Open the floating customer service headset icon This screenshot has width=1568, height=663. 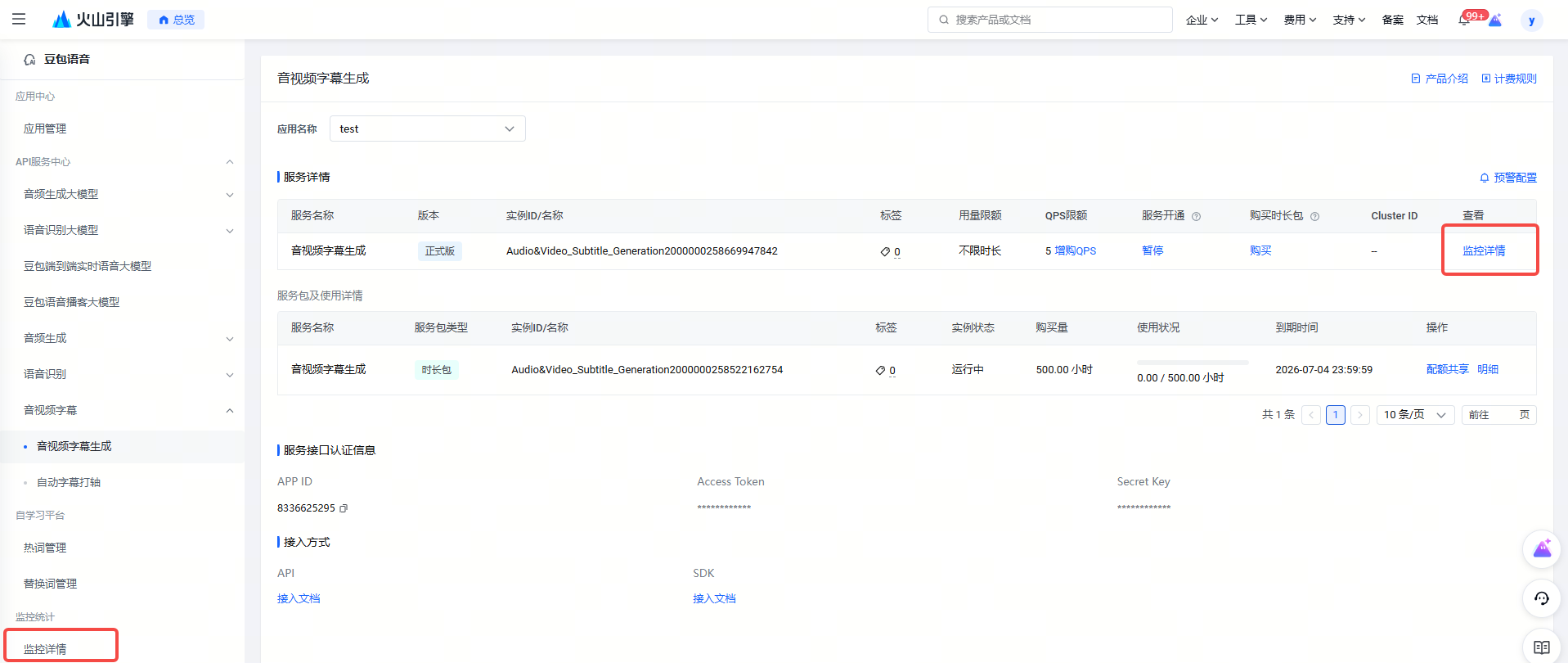coord(1541,598)
